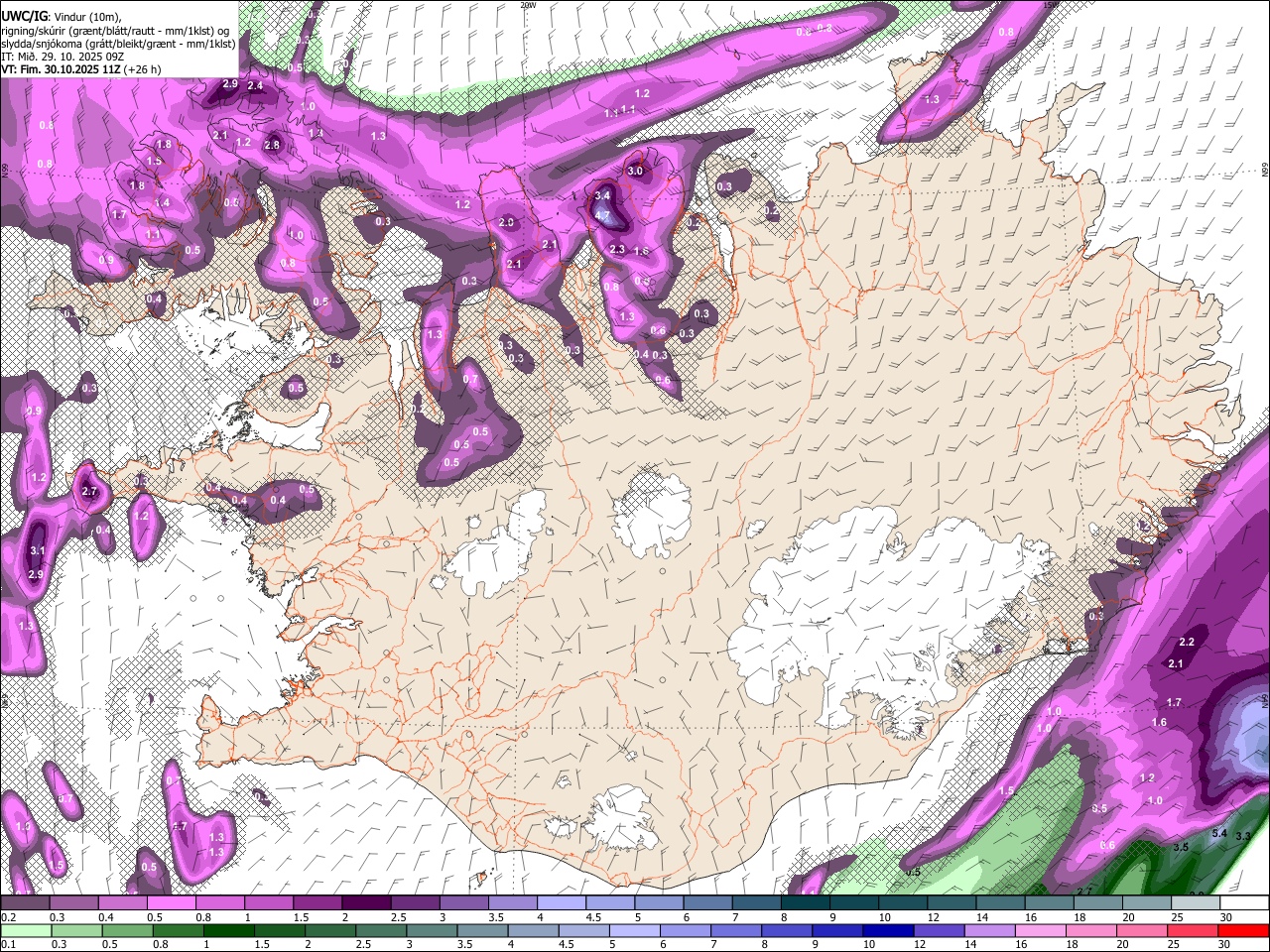Click the 0.1 label in the color legend
The image size is (1270, 952).
(x=8, y=944)
